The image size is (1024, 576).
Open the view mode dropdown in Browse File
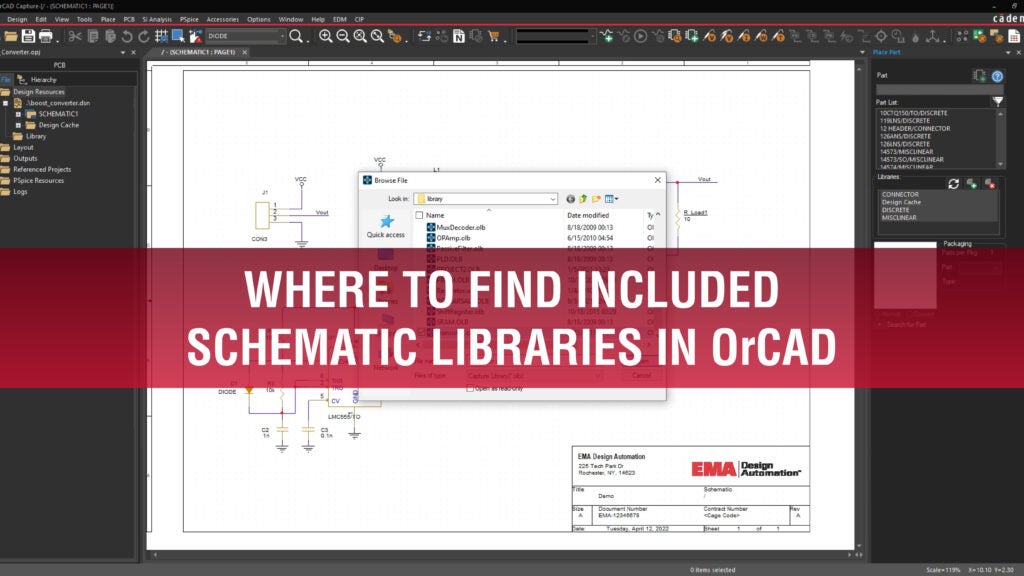(612, 199)
